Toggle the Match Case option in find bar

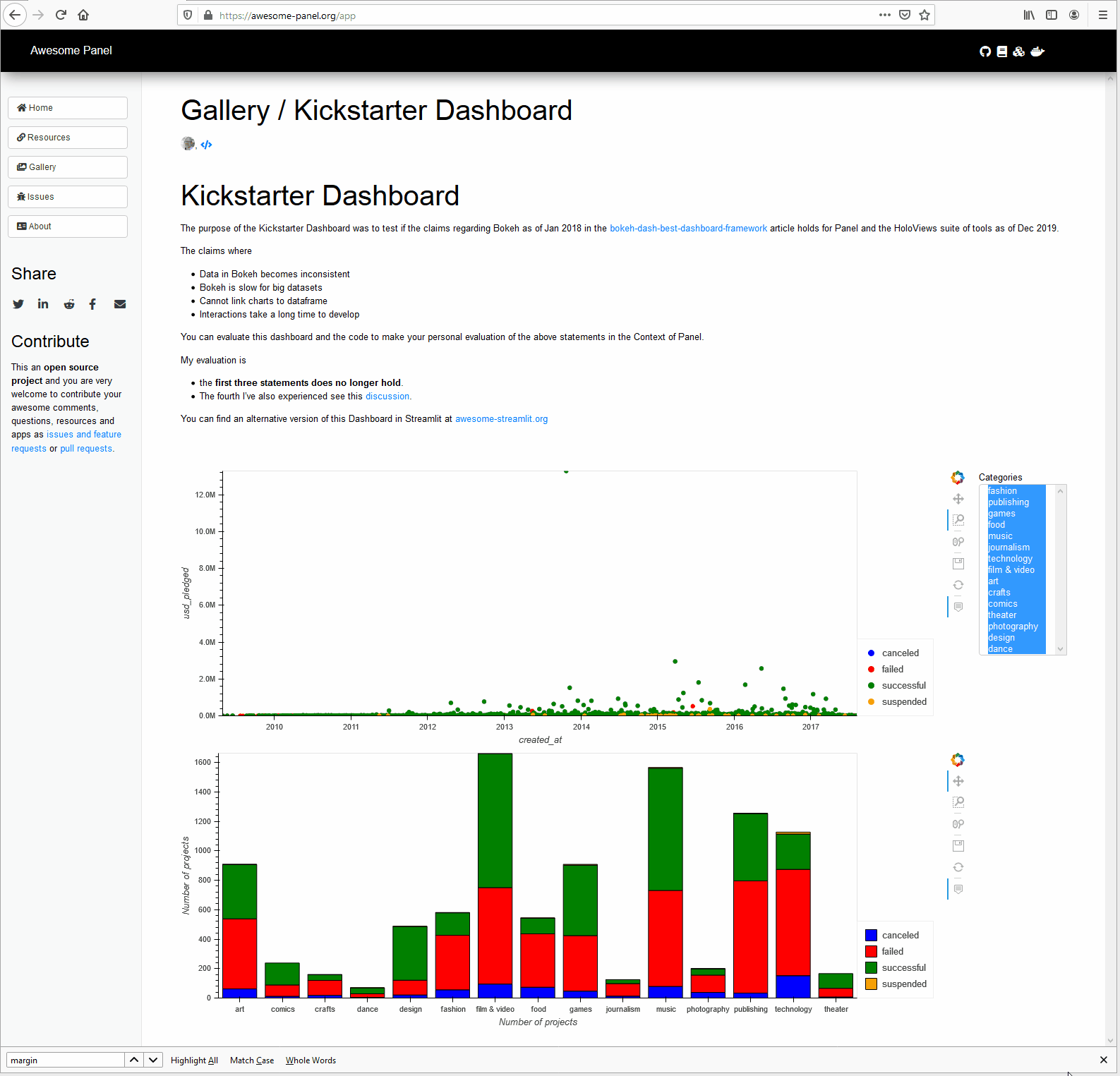click(252, 1060)
